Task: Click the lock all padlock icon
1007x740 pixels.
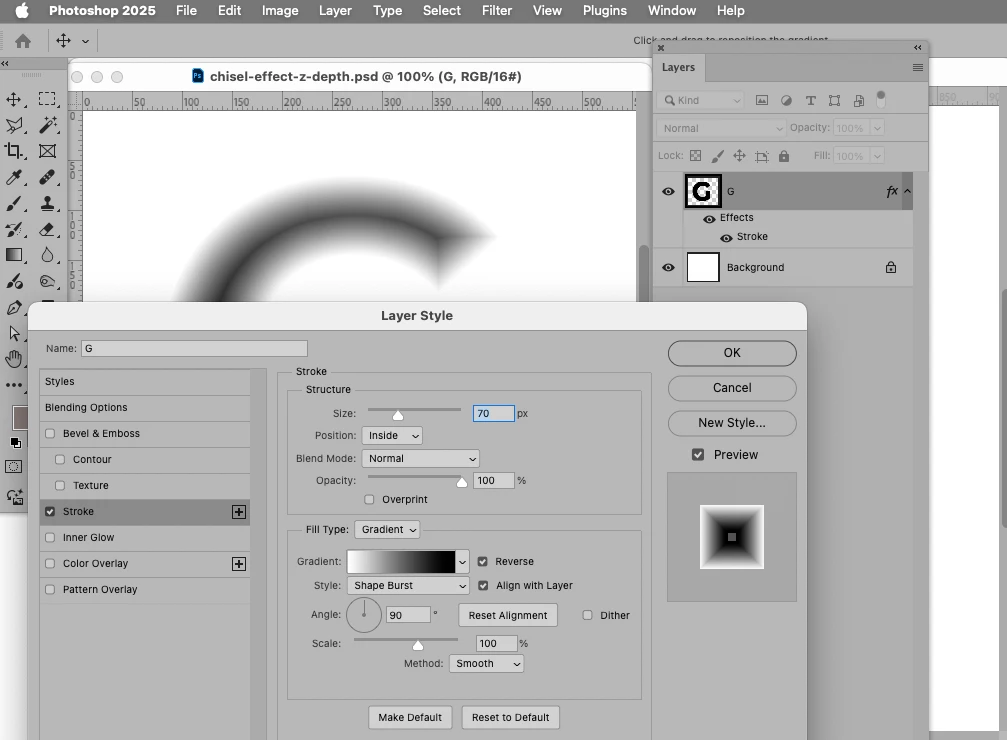Action: [784, 156]
